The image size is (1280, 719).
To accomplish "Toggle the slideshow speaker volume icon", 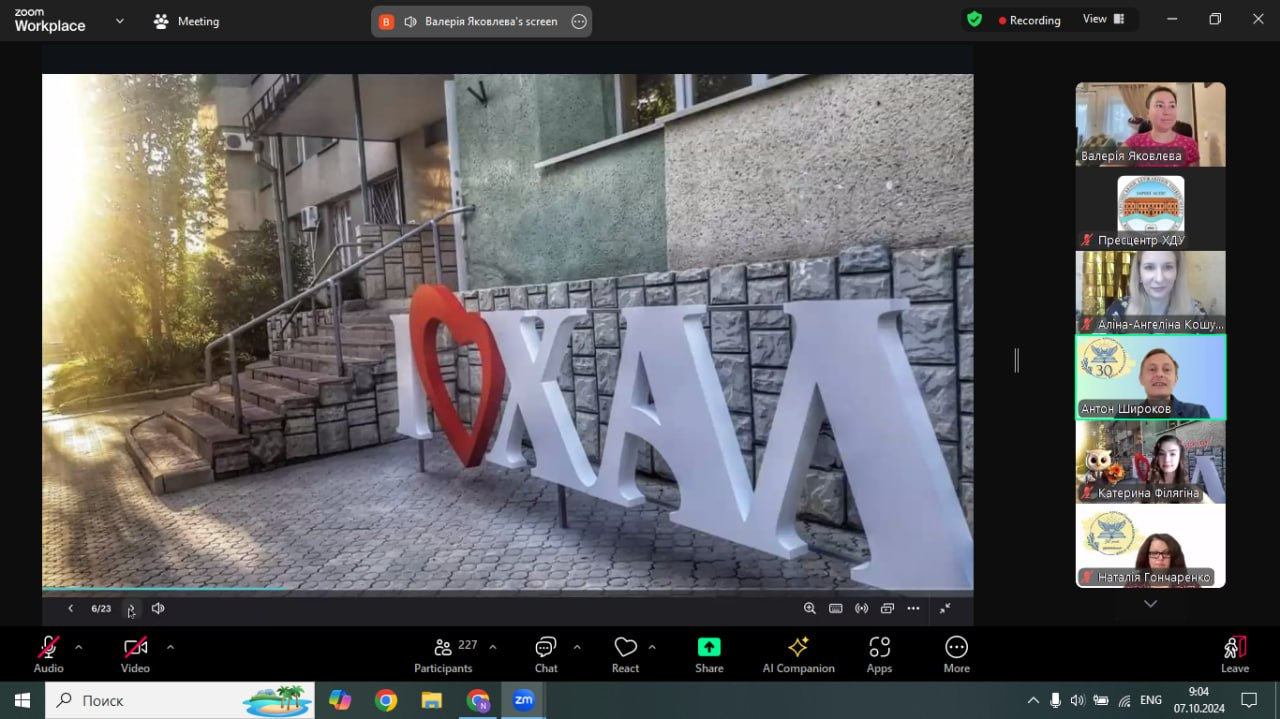I will coord(158,608).
